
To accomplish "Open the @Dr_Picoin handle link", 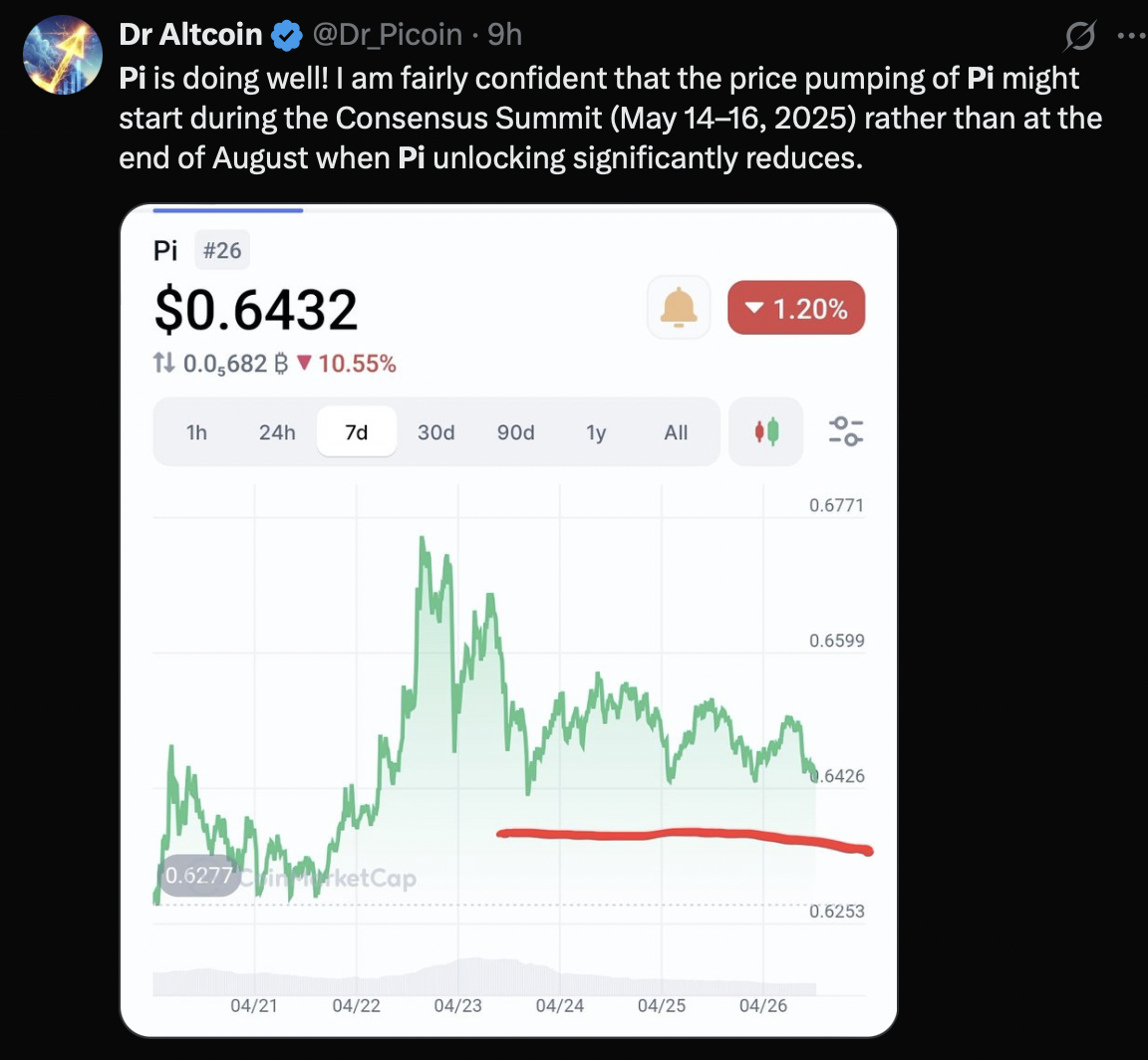I will click(388, 36).
